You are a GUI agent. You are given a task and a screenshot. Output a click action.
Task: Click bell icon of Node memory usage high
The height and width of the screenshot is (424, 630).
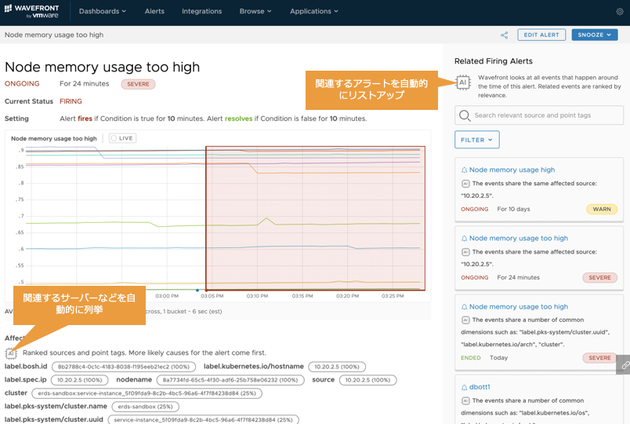point(464,170)
